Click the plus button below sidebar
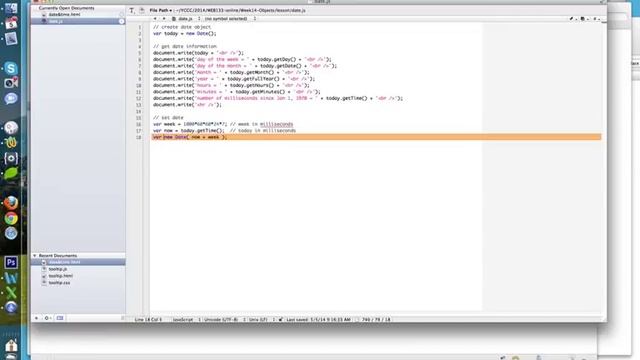 click(36, 318)
